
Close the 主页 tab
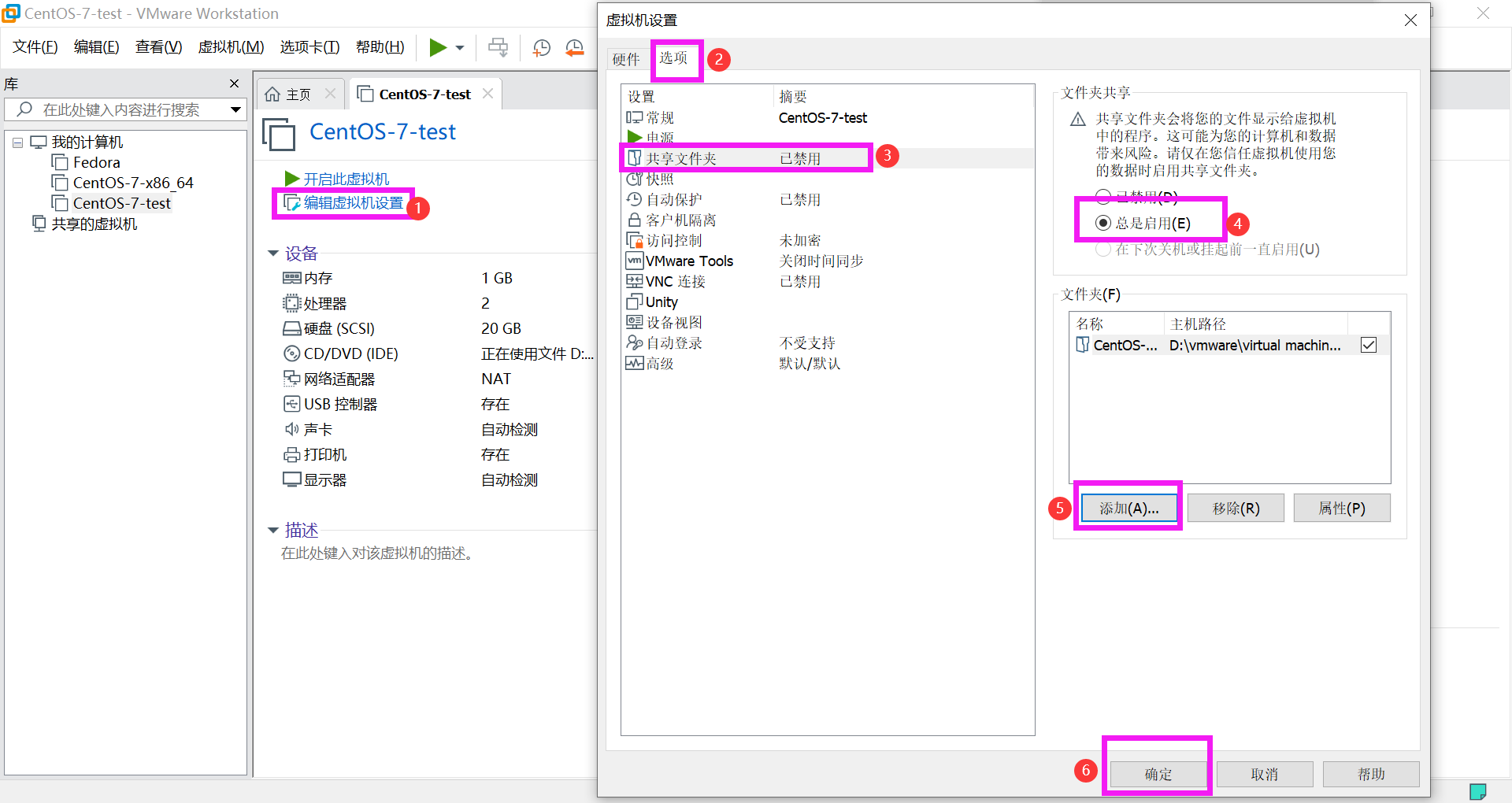330,94
